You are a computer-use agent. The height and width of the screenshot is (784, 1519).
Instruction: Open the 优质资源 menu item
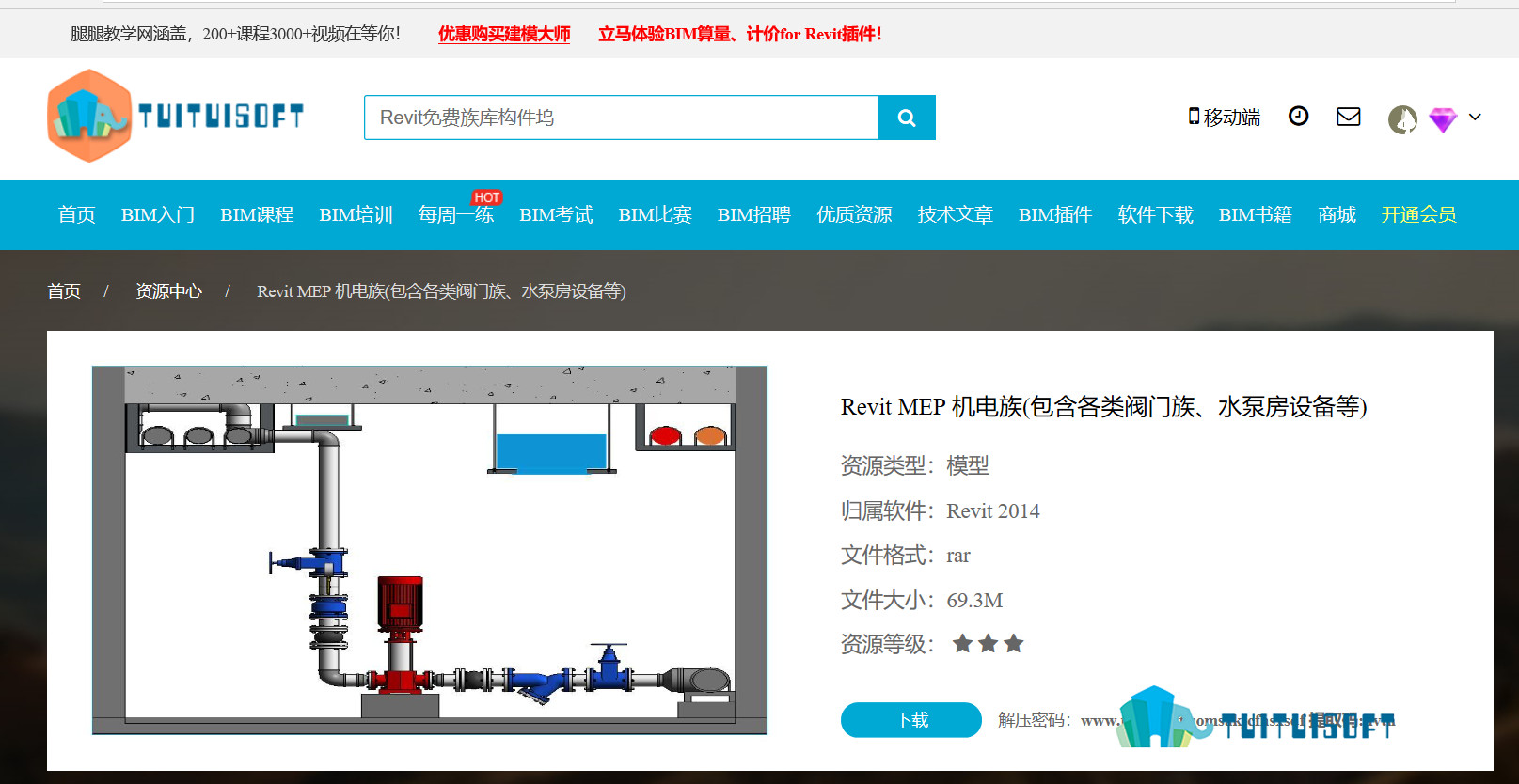pyautogui.click(x=854, y=214)
